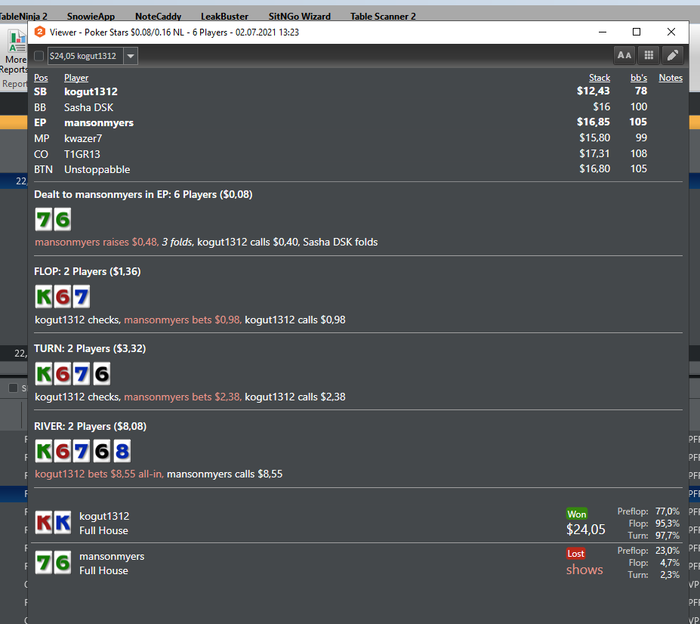Viewport: 700px width, 624px height.
Task: Click the blue 7 card on the flop
Action: point(81,296)
